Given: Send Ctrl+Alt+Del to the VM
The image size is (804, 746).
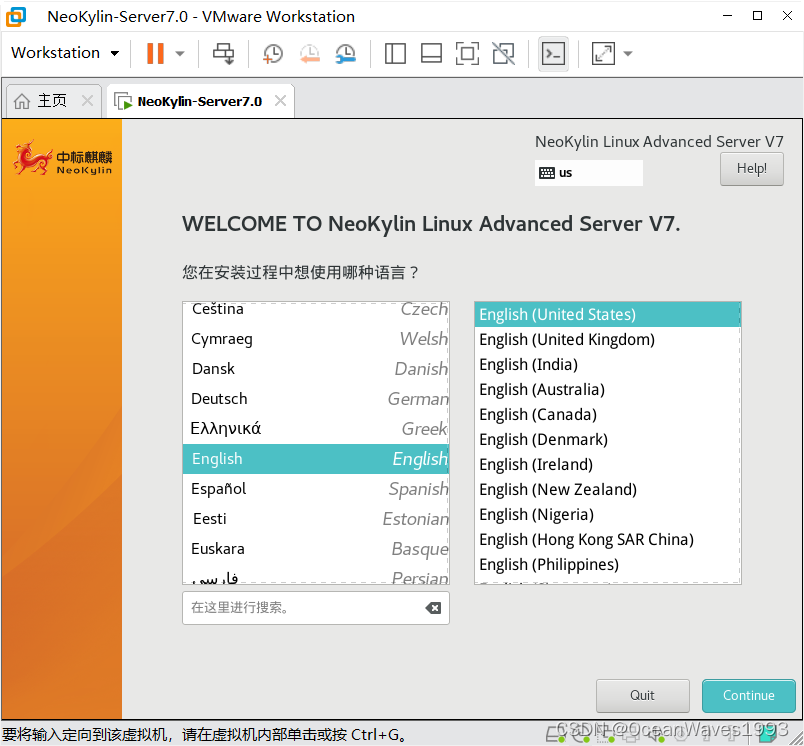Looking at the screenshot, I should click(224, 53).
